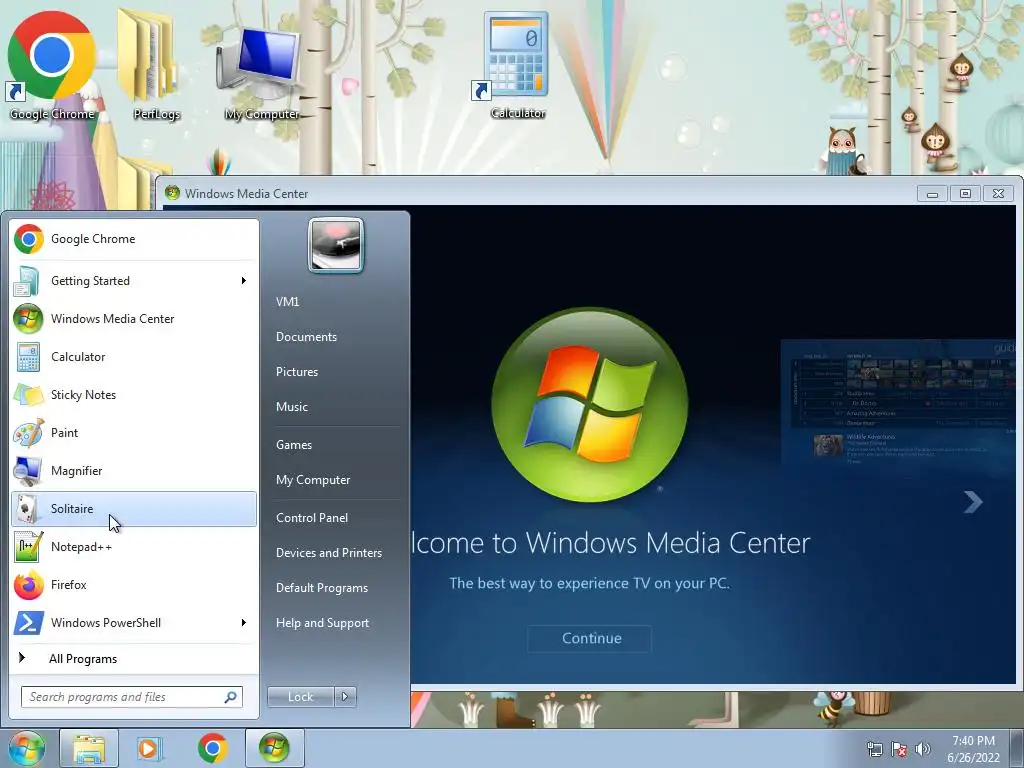Click the volume speaker tray icon
Image resolution: width=1024 pixels, height=768 pixels.
point(923,749)
